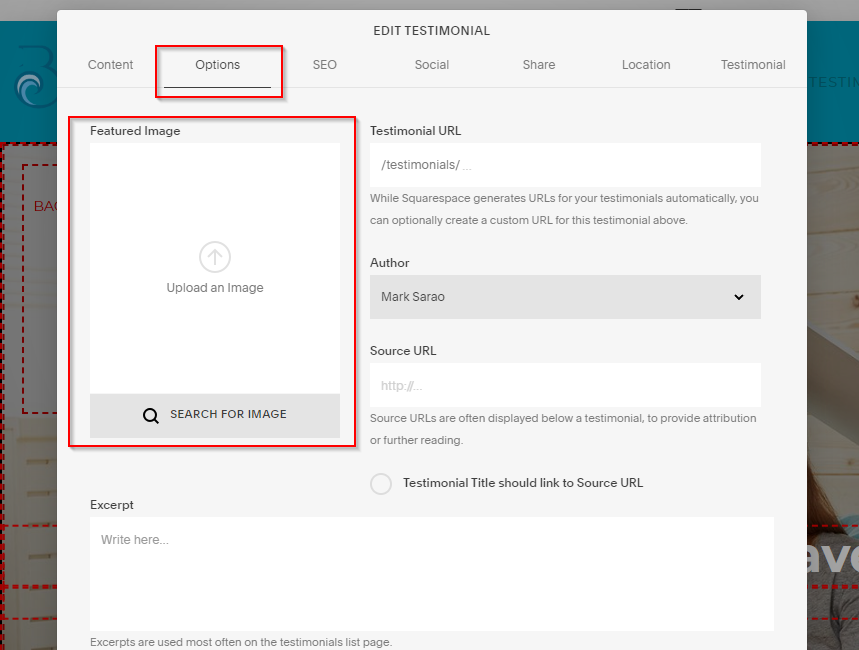Open the Share tab
Screen dimensions: 859x650
pos(538,64)
